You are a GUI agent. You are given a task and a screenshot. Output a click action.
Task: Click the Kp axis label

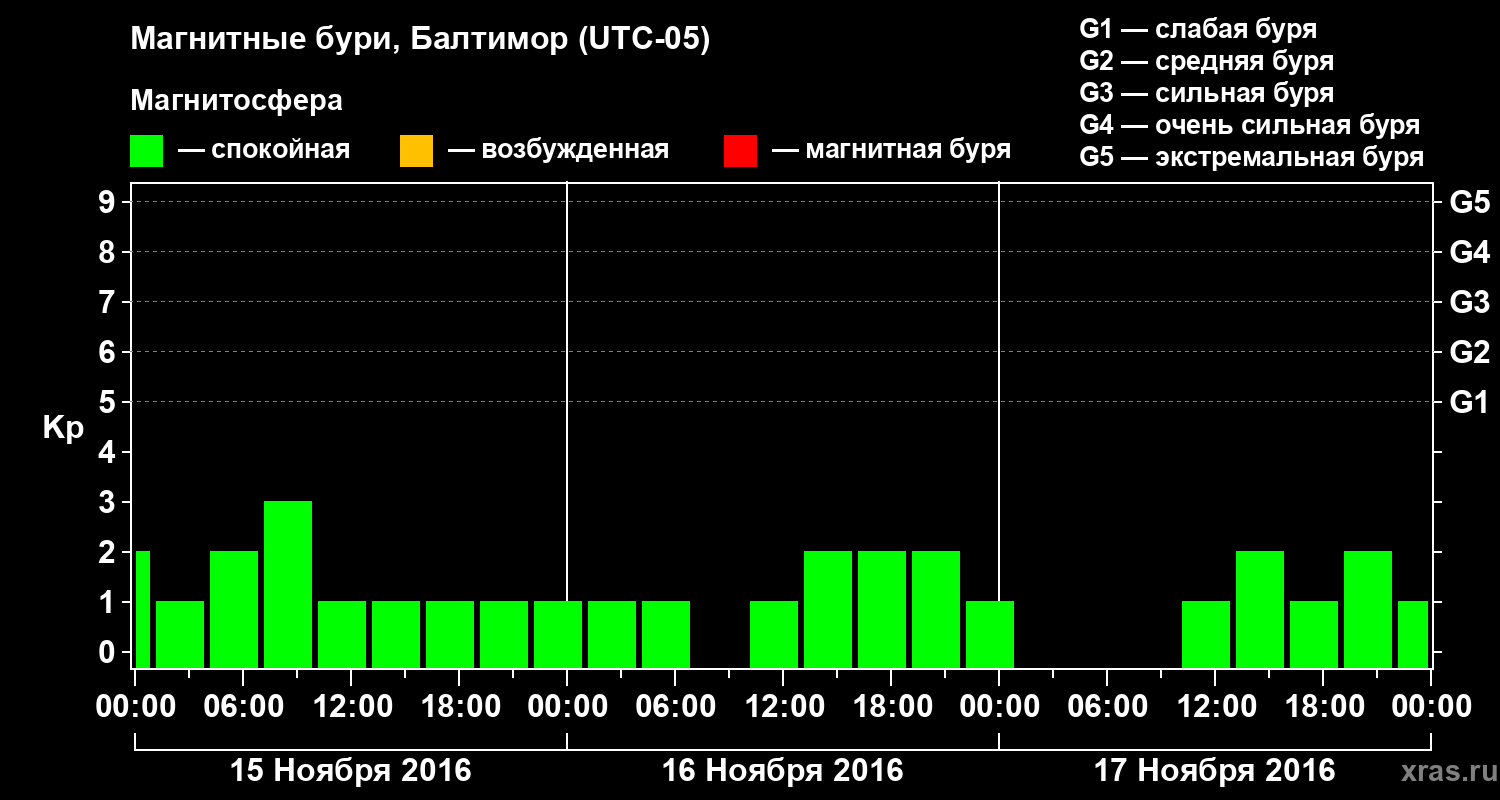click(x=63, y=428)
